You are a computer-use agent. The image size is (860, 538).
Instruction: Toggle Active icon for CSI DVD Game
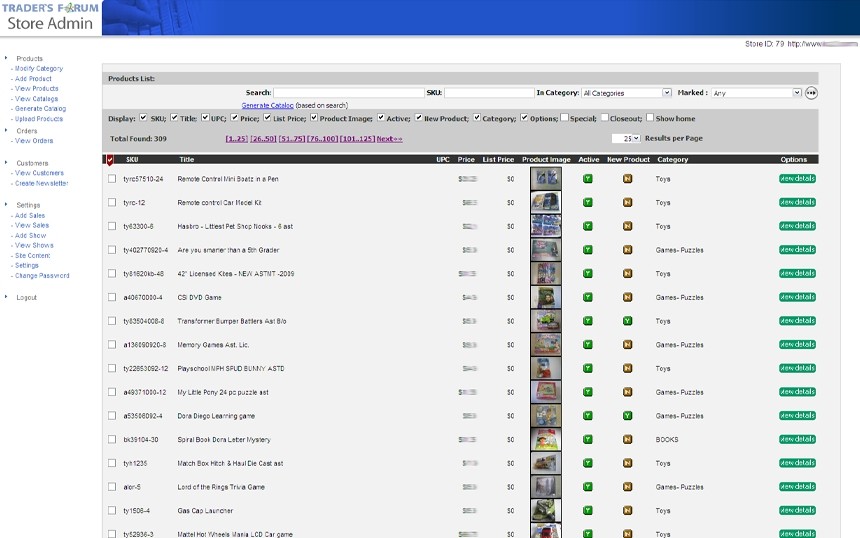(587, 297)
